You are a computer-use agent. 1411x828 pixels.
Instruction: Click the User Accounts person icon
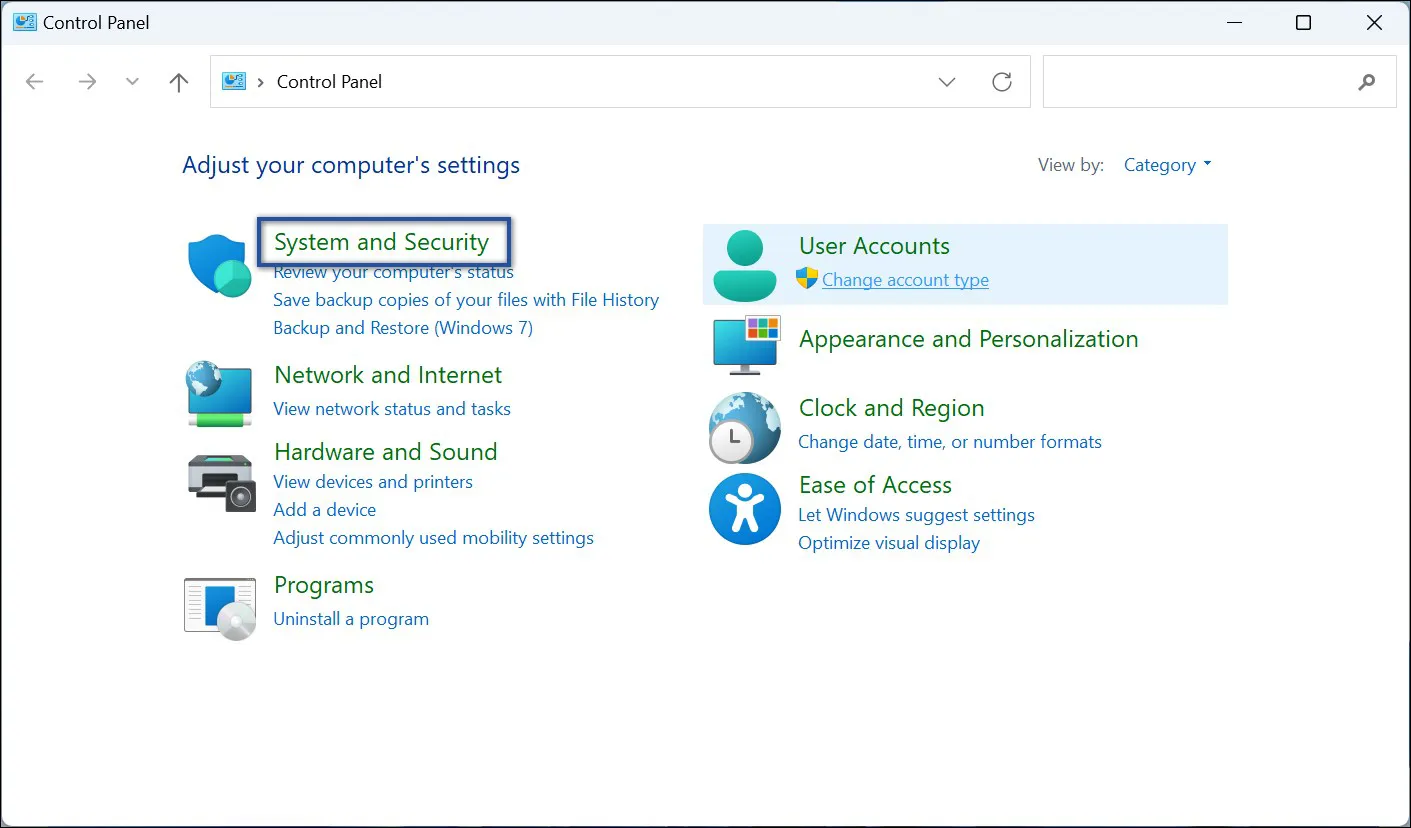(x=745, y=265)
